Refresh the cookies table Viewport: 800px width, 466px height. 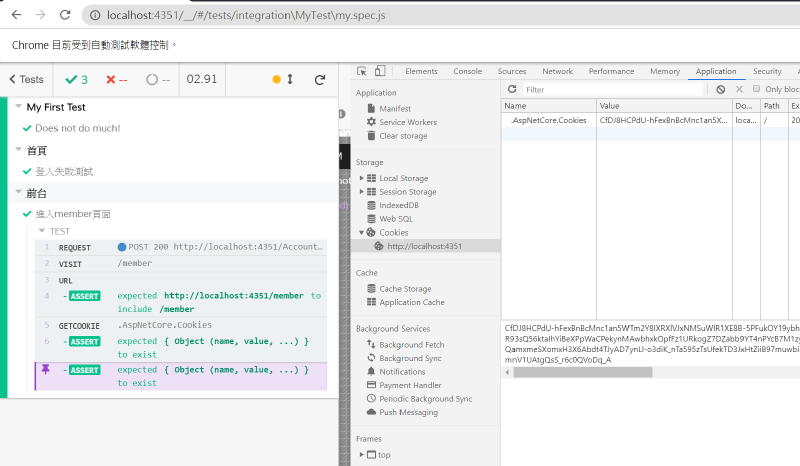512,90
